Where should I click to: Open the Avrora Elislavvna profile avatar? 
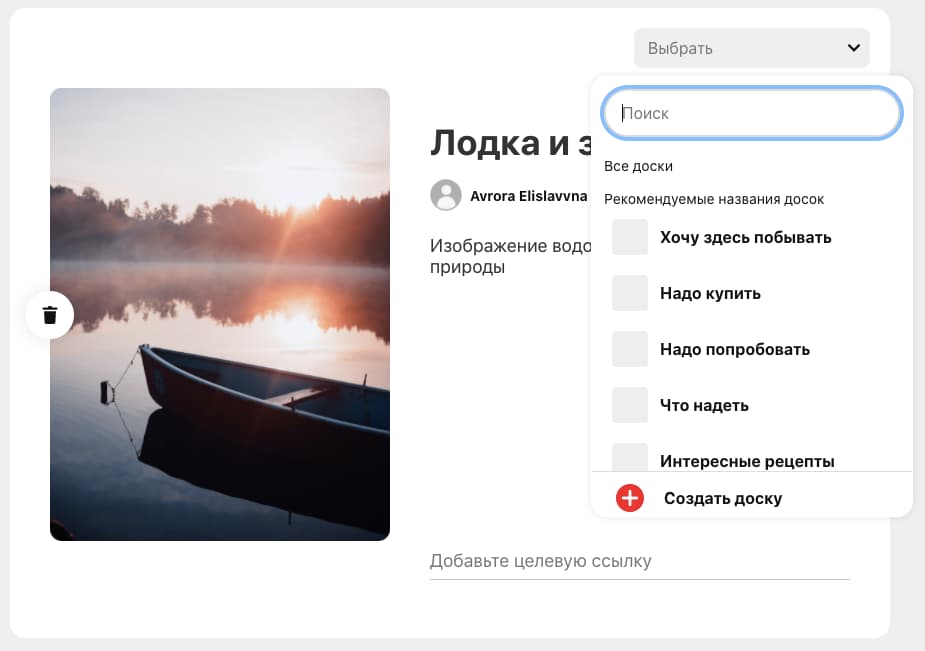point(446,195)
